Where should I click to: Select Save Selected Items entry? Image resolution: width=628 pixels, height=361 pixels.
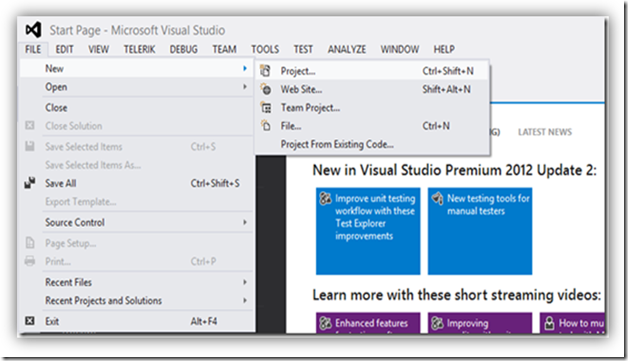pos(137,147)
